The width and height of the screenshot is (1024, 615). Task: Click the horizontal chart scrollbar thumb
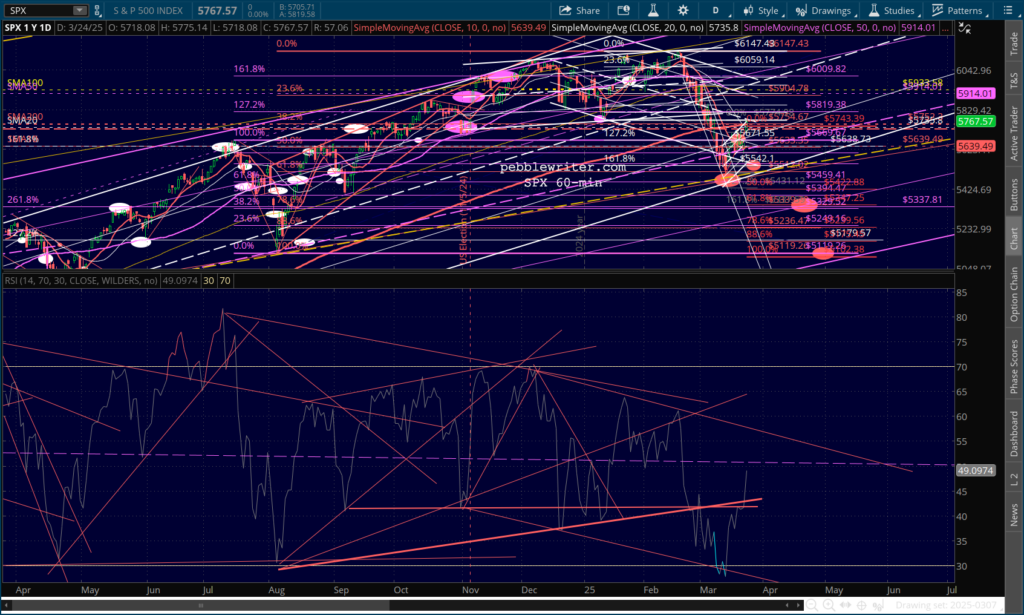[200, 605]
